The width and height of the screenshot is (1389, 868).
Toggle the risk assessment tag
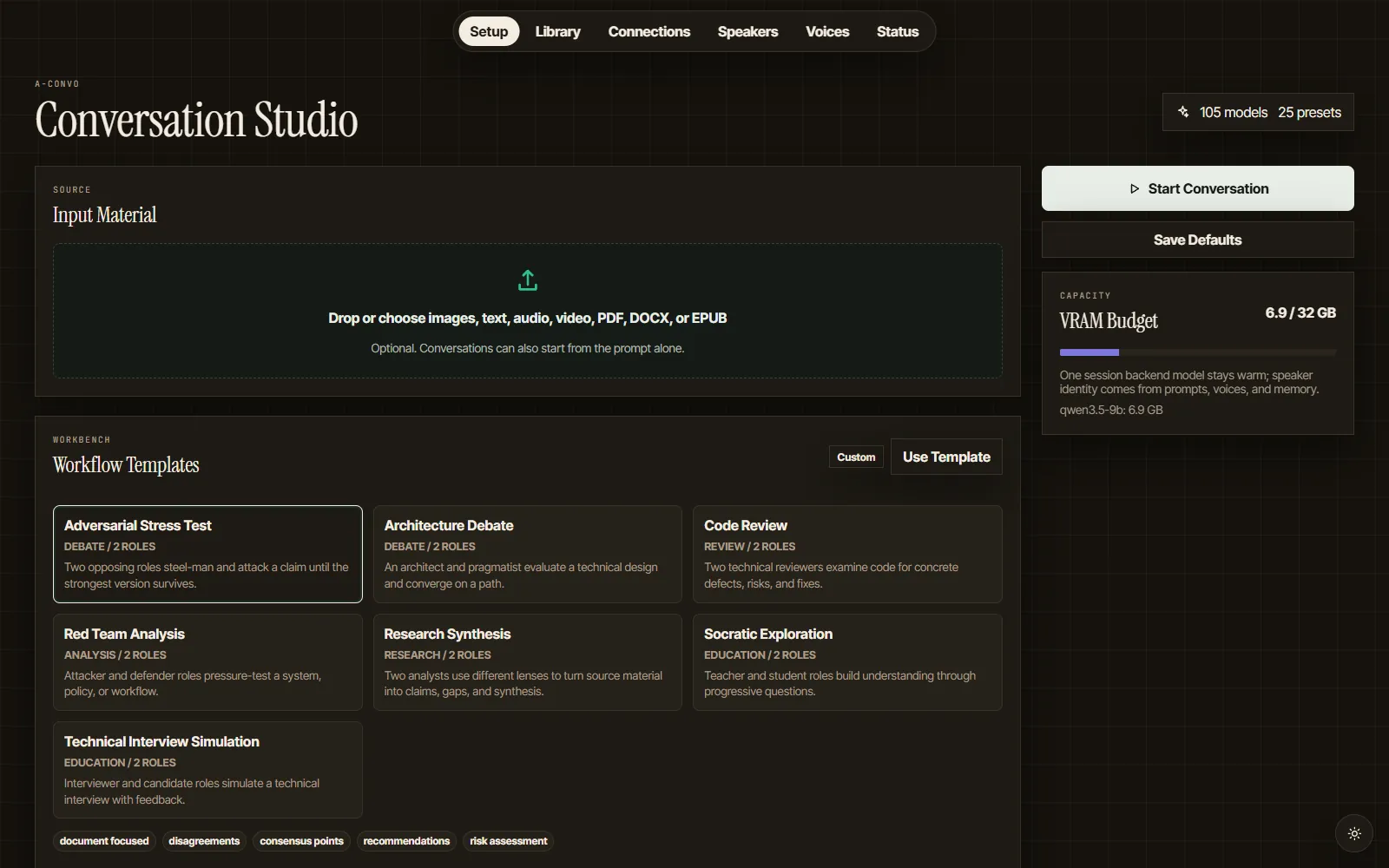tap(509, 841)
